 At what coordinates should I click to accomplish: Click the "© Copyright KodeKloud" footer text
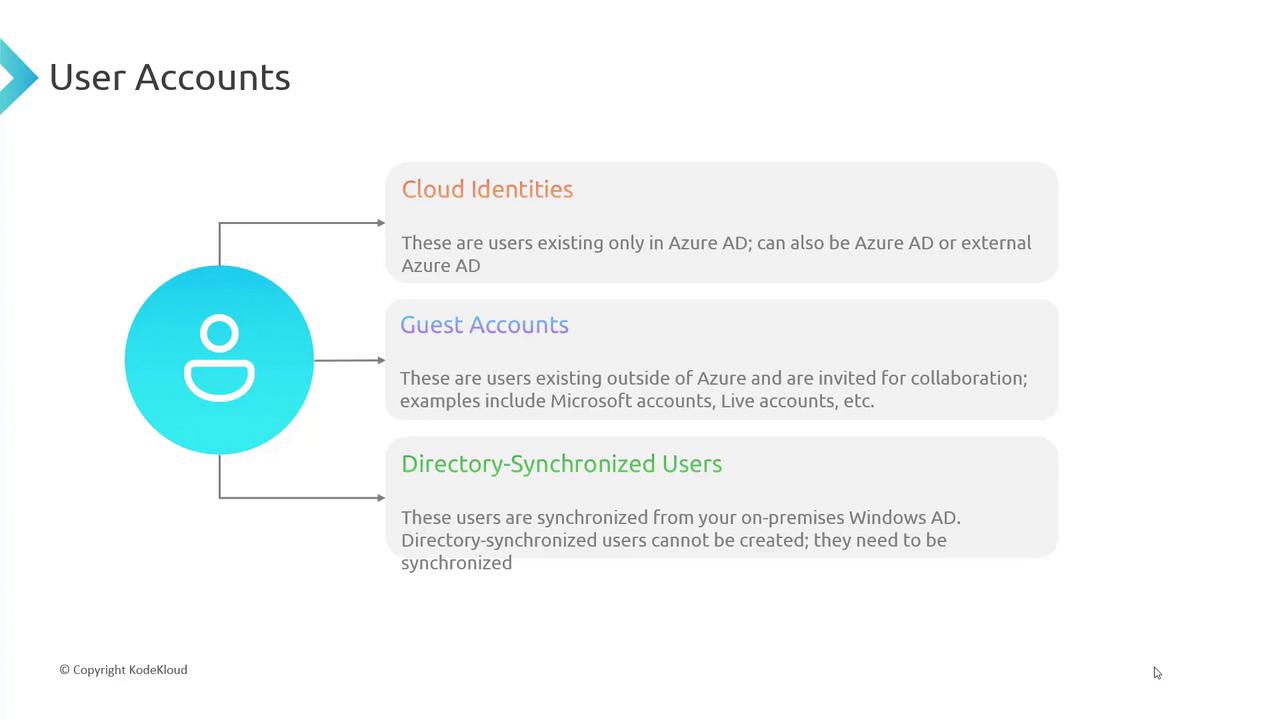[x=123, y=670]
